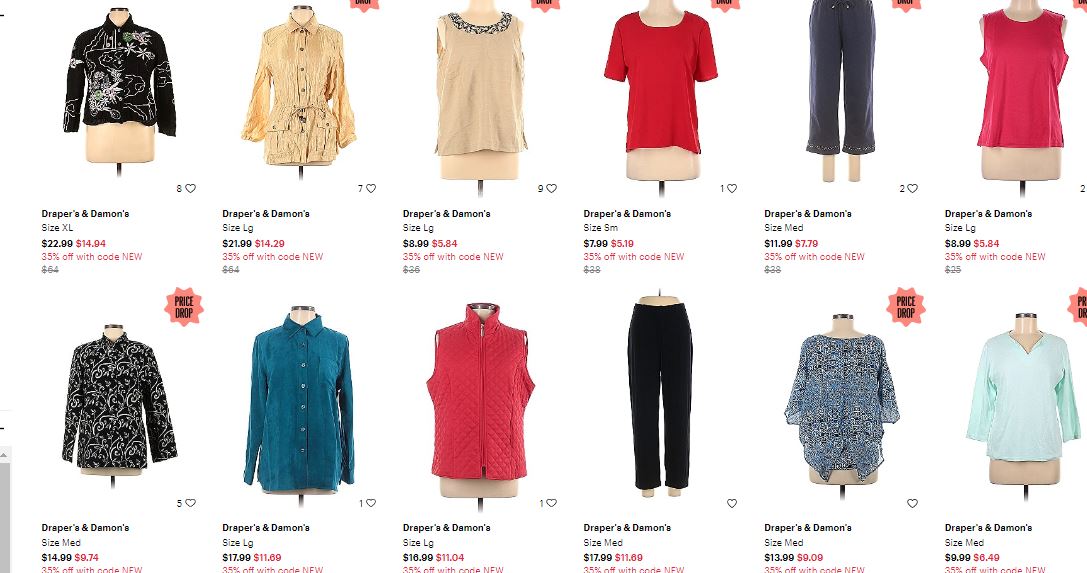Like the teal button-up shirt
The height and width of the screenshot is (573, 1087).
pos(371,503)
